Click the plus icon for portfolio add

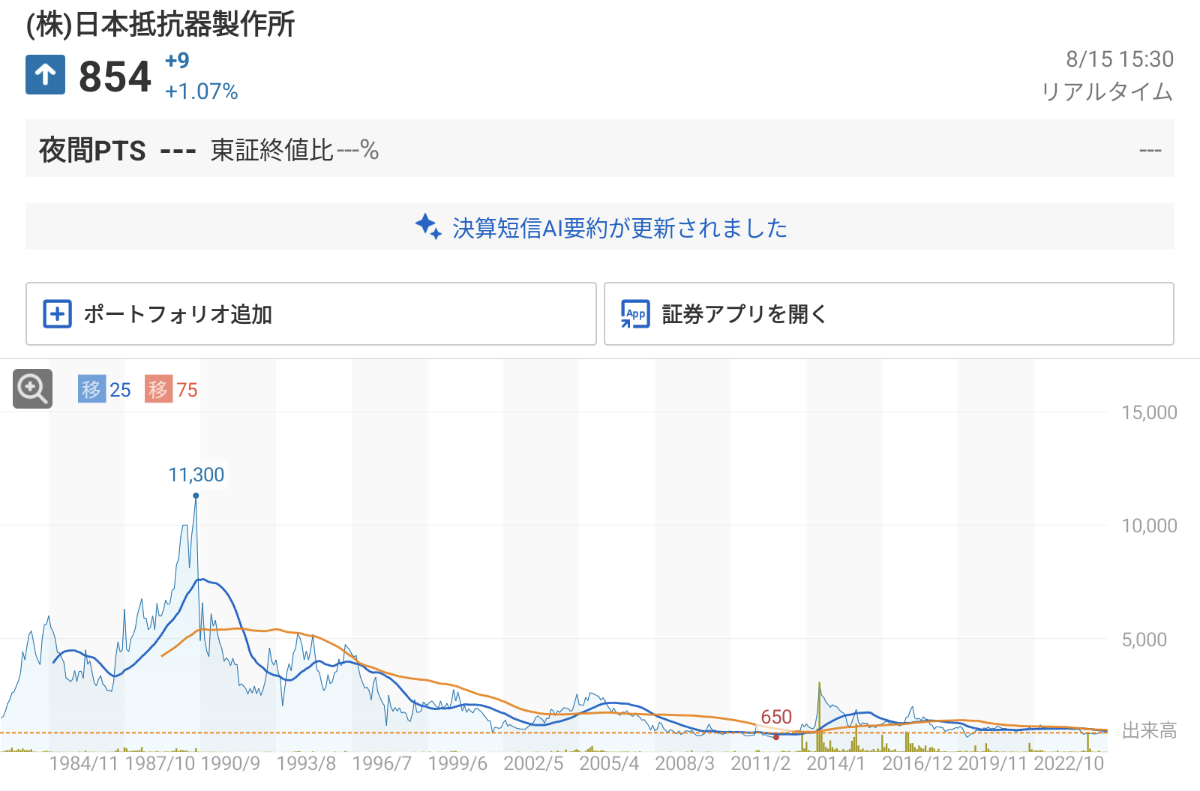click(x=58, y=314)
